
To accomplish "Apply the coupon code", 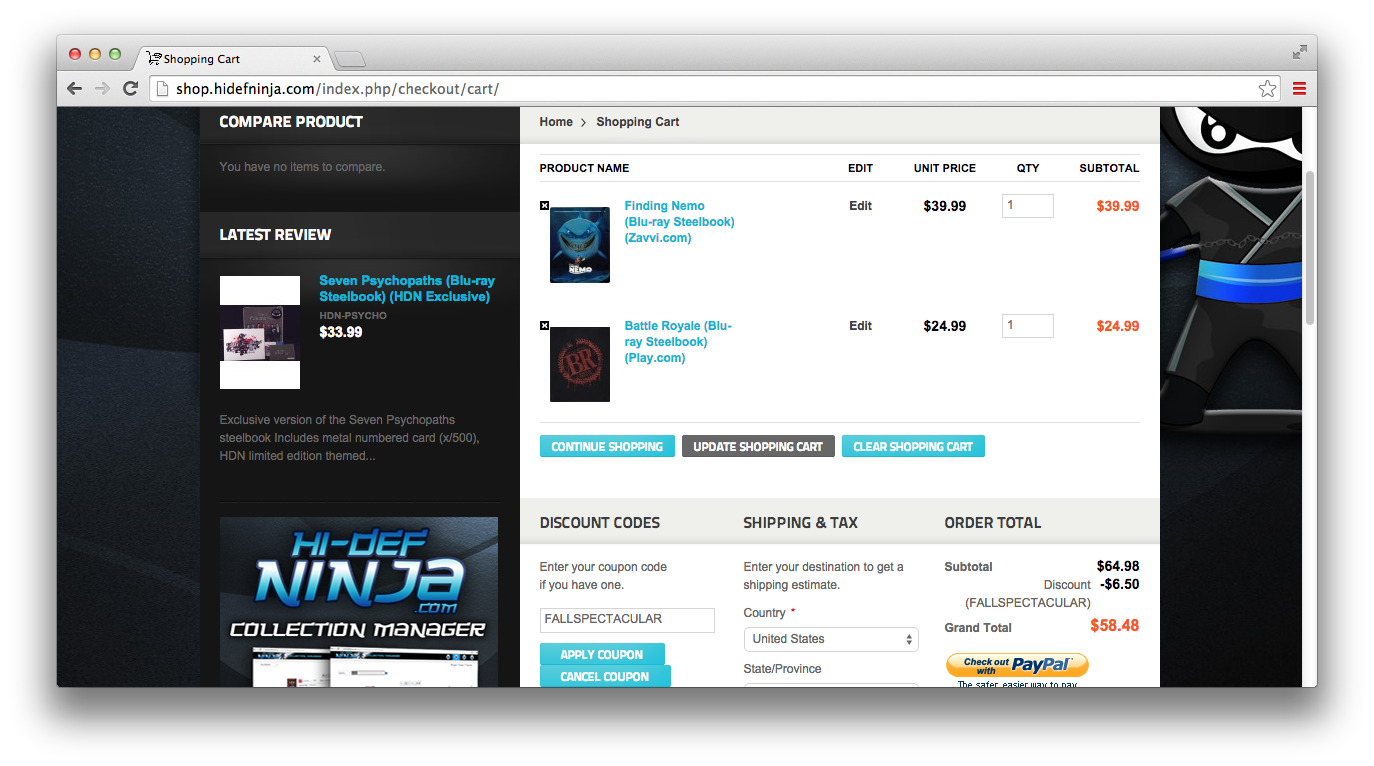I will pyautogui.click(x=602, y=654).
